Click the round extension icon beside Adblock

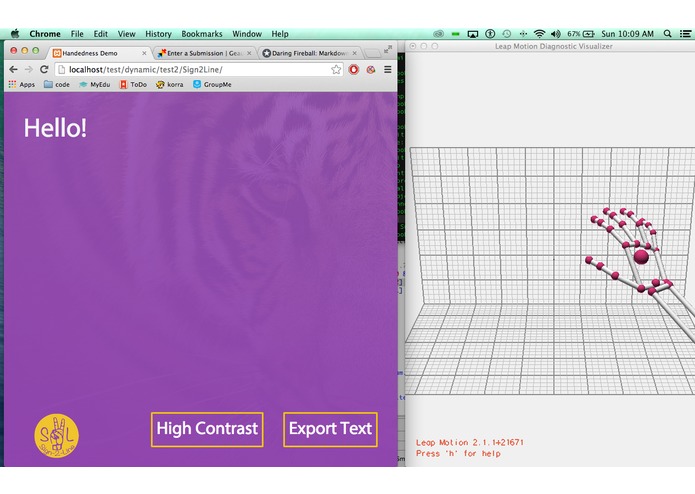[x=371, y=70]
